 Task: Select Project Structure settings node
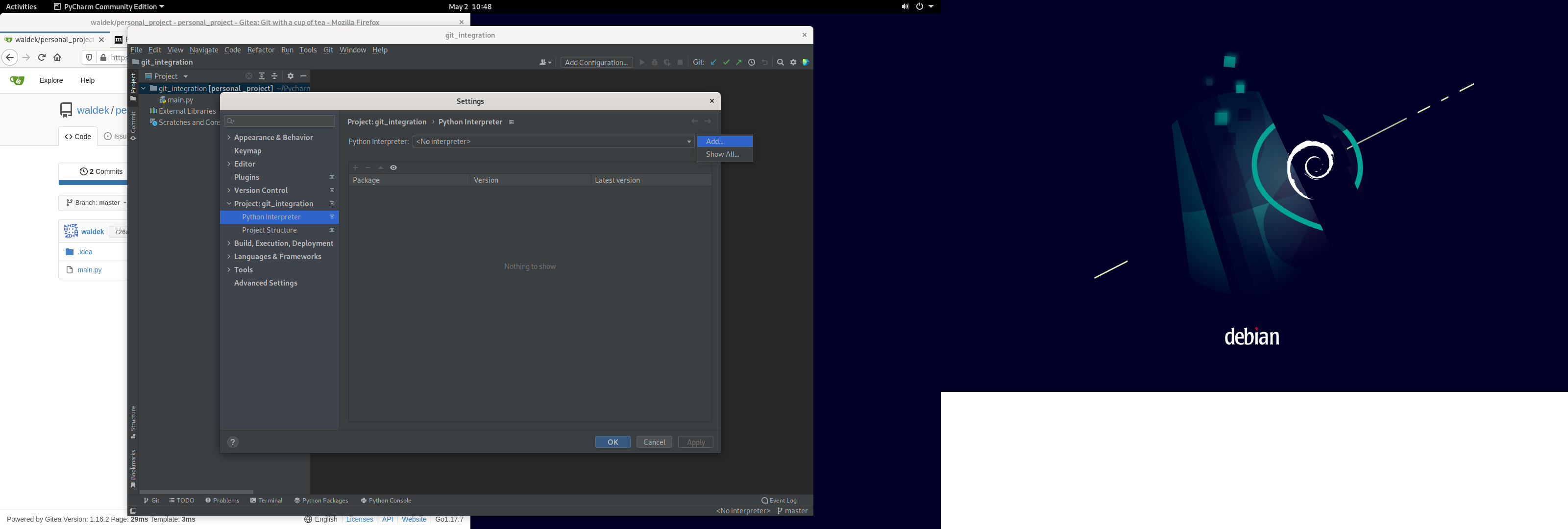click(268, 230)
